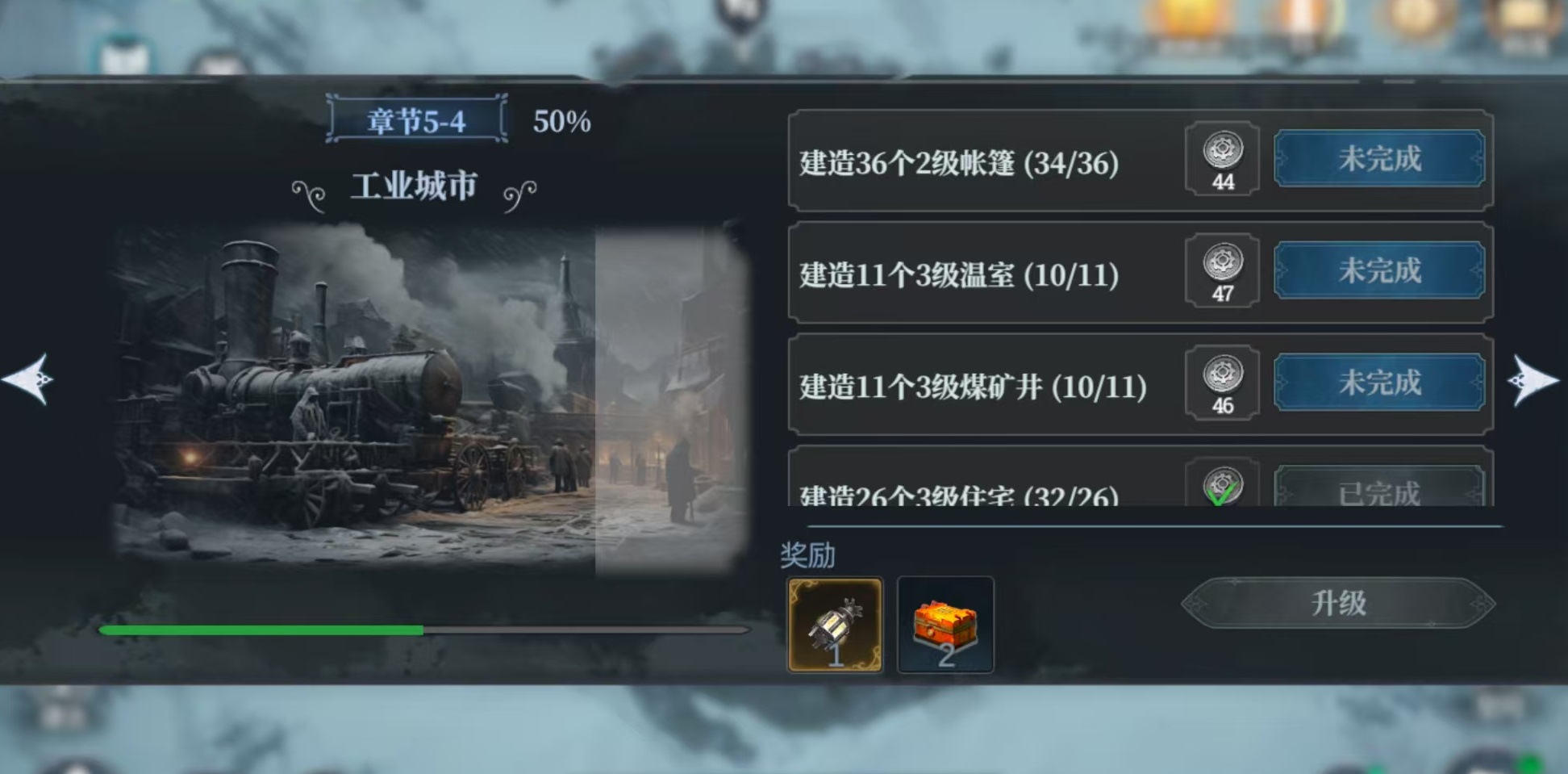This screenshot has width=1568, height=774.
Task: Click the 已完成 button for 3级住宅
Action: 1379,487
